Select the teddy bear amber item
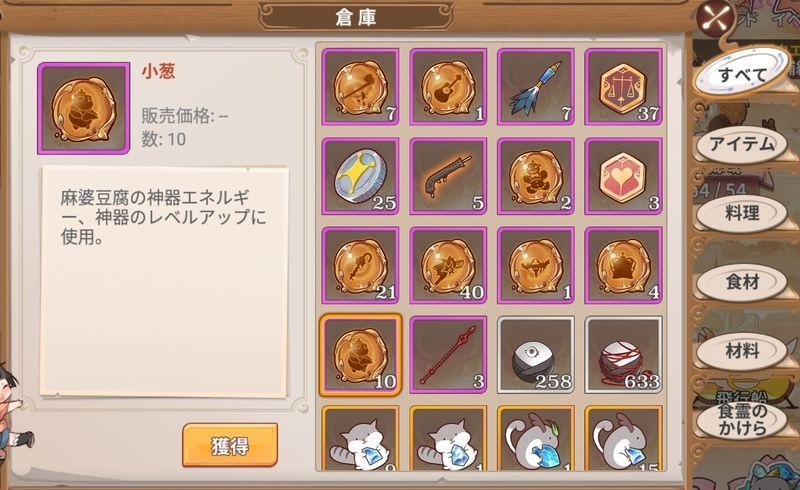The image size is (800, 490). point(536,176)
